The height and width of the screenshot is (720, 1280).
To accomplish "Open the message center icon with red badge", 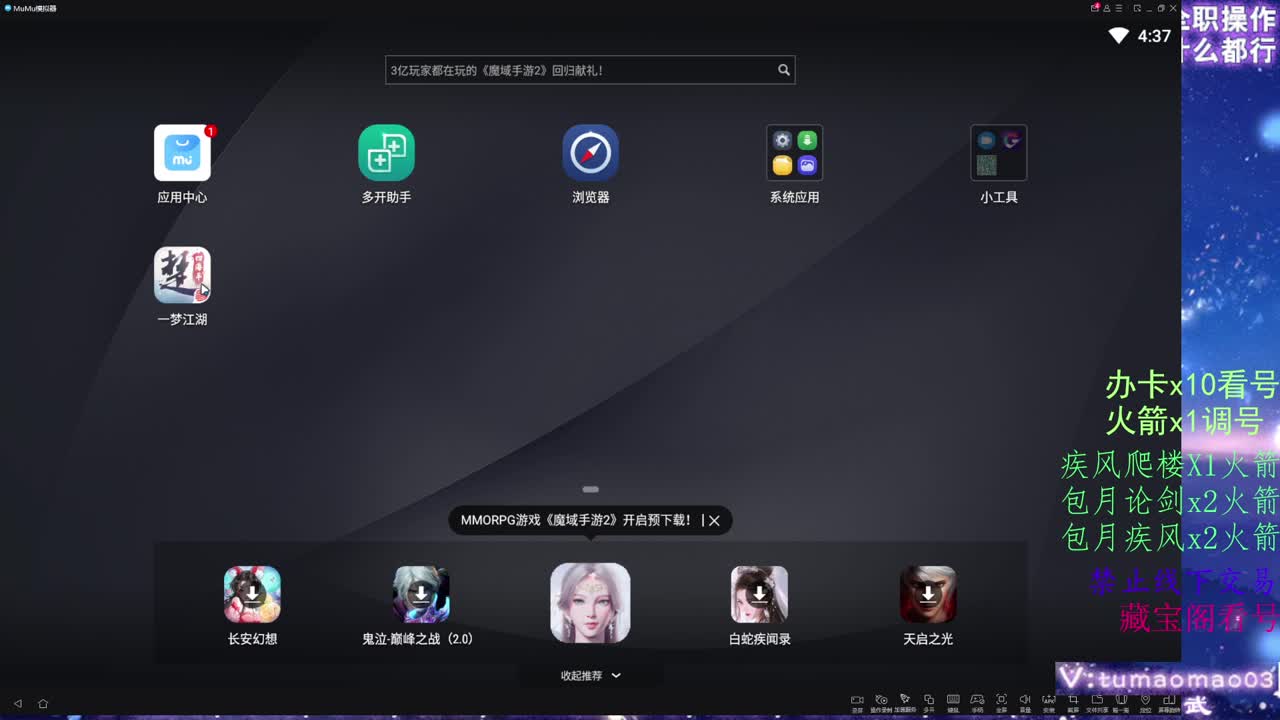I will [1095, 8].
